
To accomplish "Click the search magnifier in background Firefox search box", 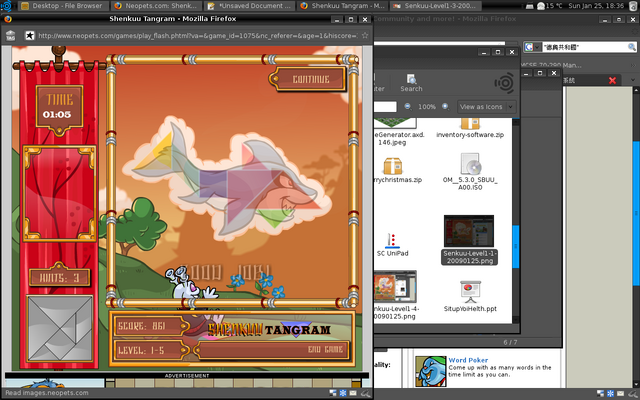I will pyautogui.click(x=631, y=47).
